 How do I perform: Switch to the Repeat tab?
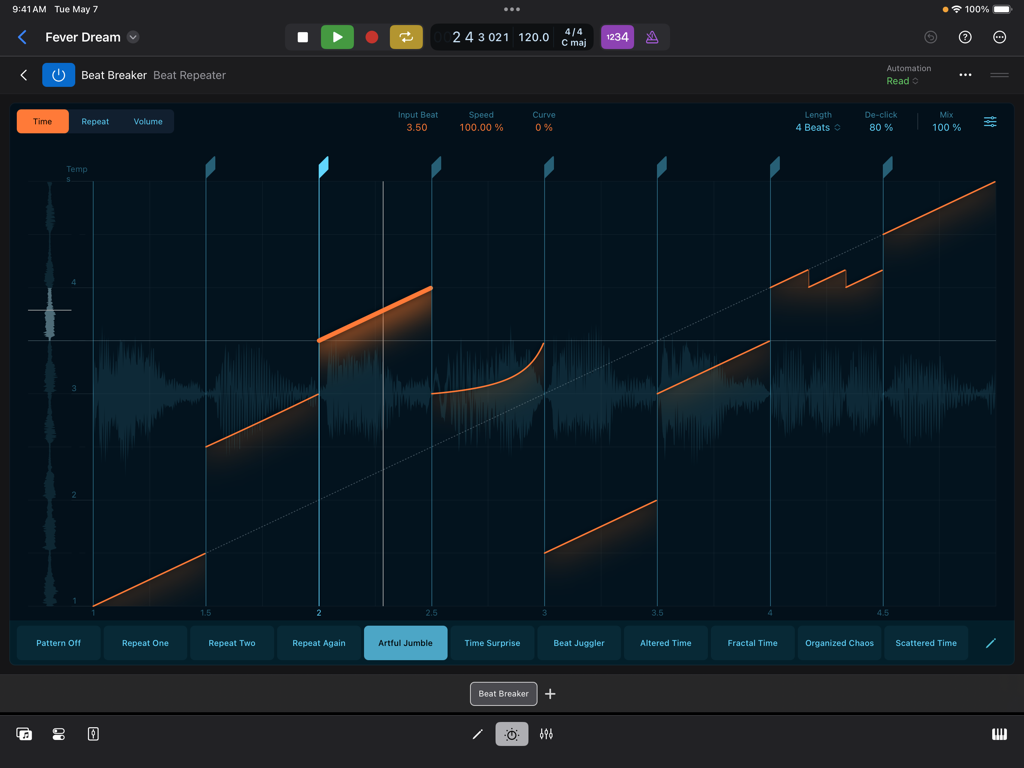point(95,121)
